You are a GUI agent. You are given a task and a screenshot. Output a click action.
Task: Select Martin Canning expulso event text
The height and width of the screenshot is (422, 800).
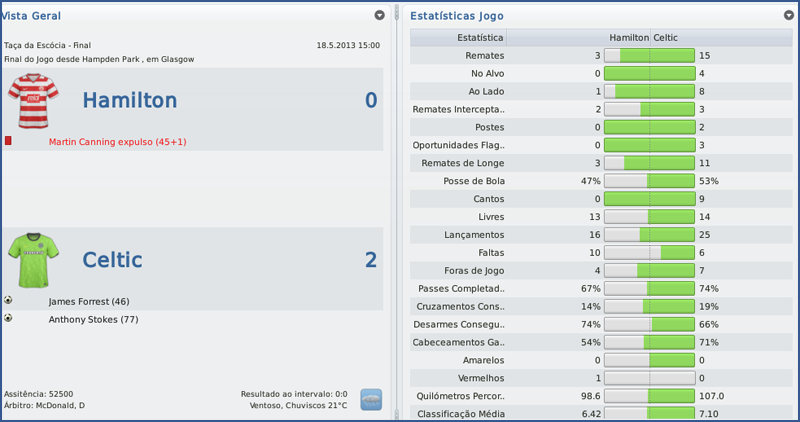point(117,142)
